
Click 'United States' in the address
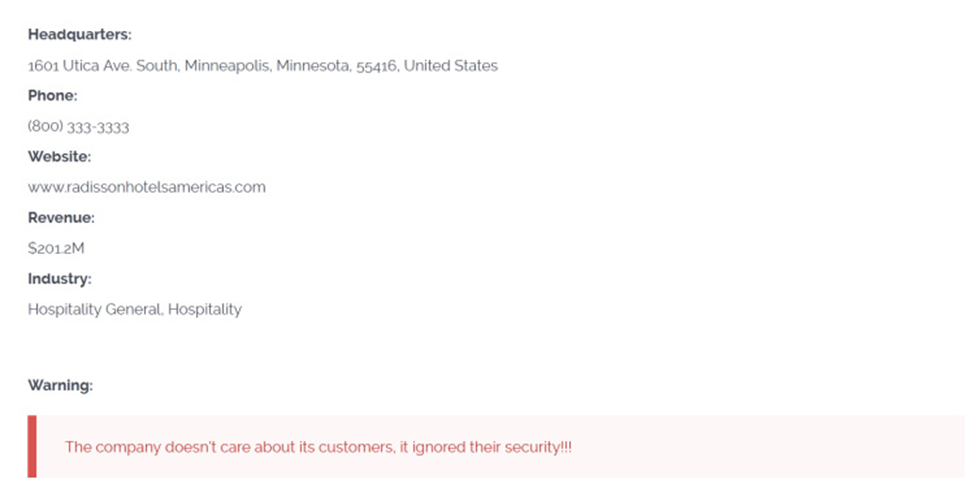coord(451,66)
